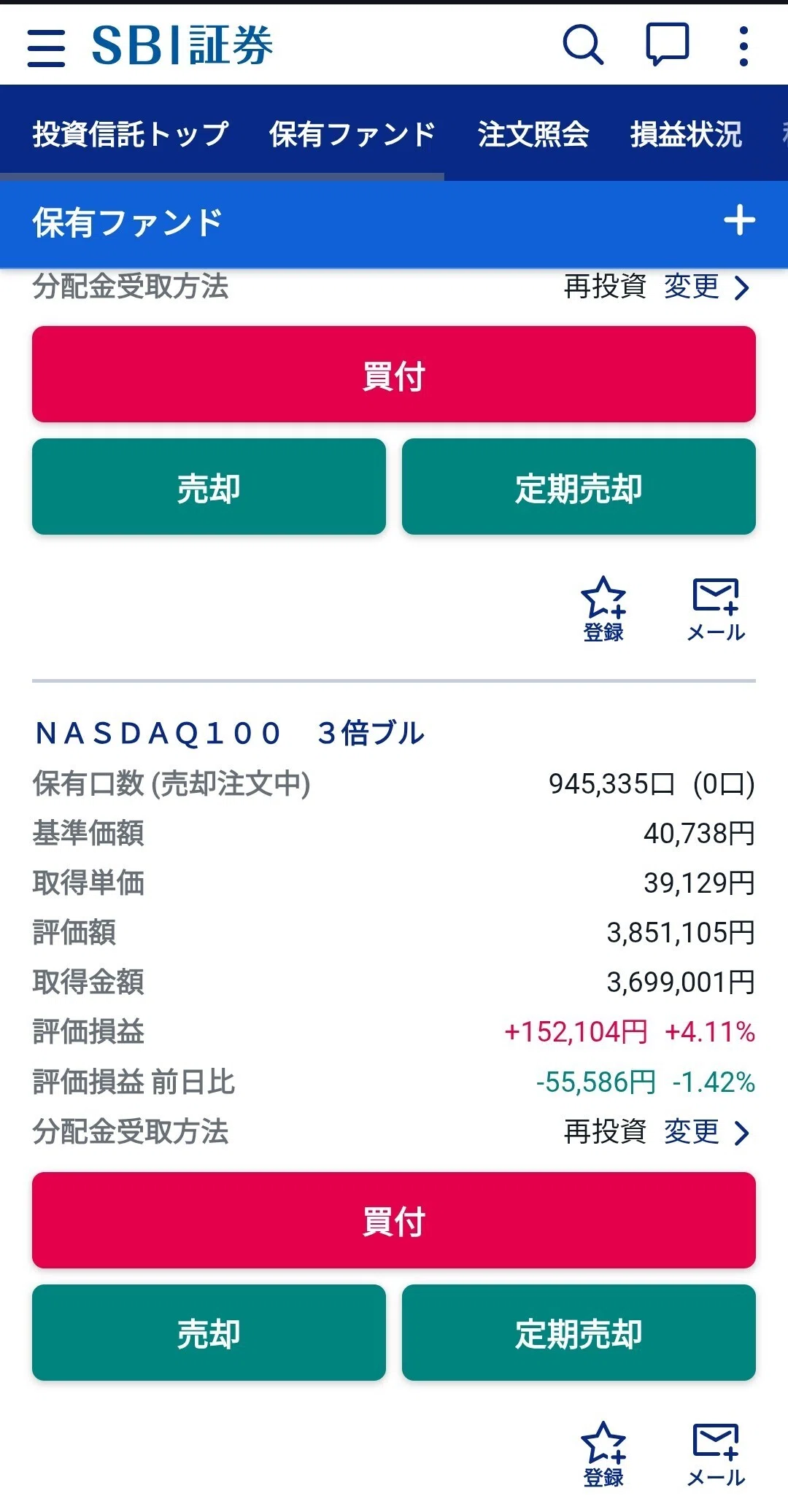
Task: Tap the lower 登録 star icon
Action: point(603,1454)
